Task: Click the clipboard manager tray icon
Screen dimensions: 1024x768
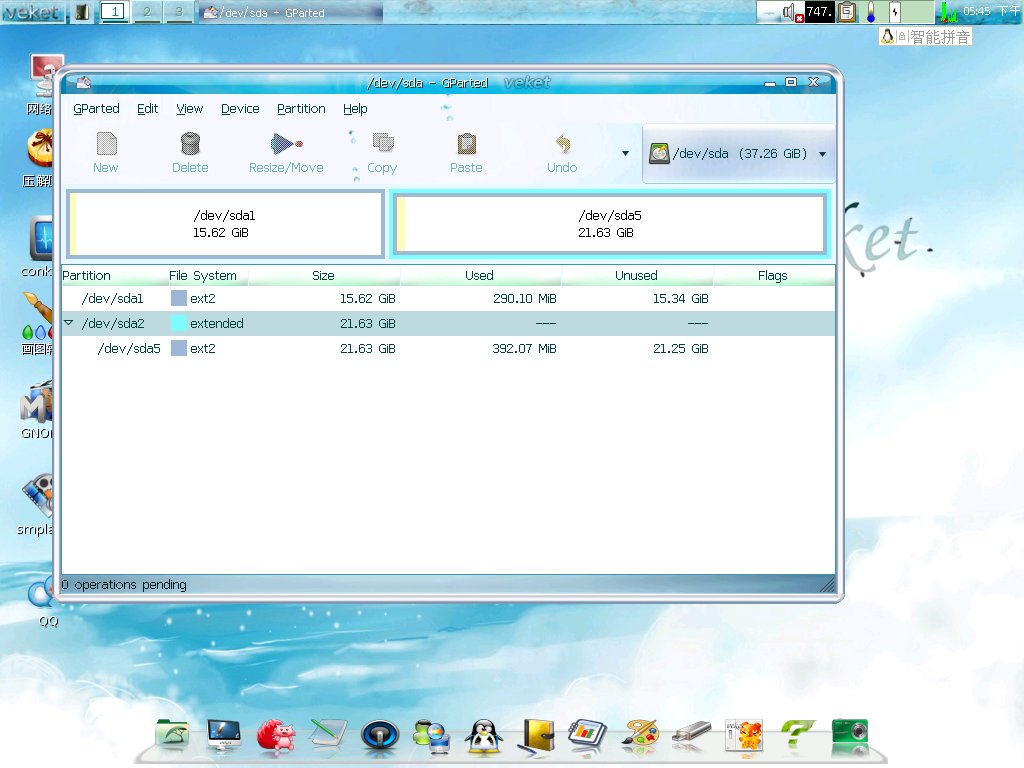Action: coord(847,12)
